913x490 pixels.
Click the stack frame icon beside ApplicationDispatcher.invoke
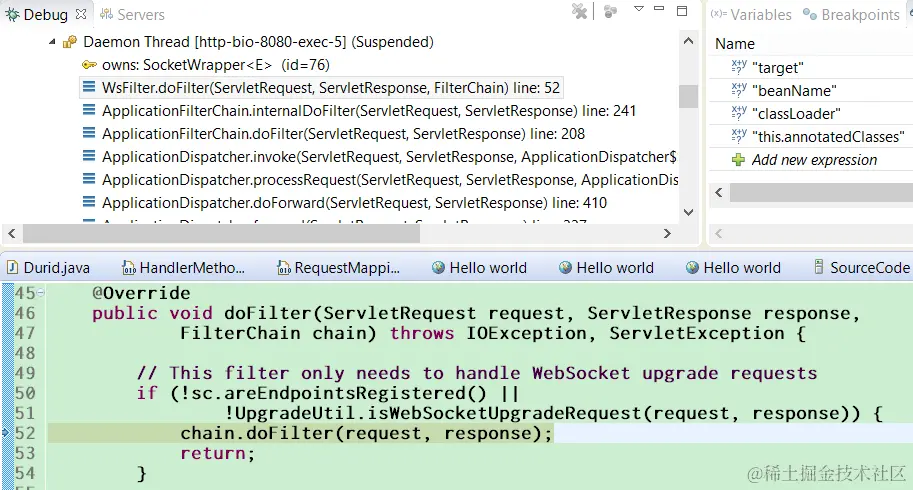tap(89, 156)
